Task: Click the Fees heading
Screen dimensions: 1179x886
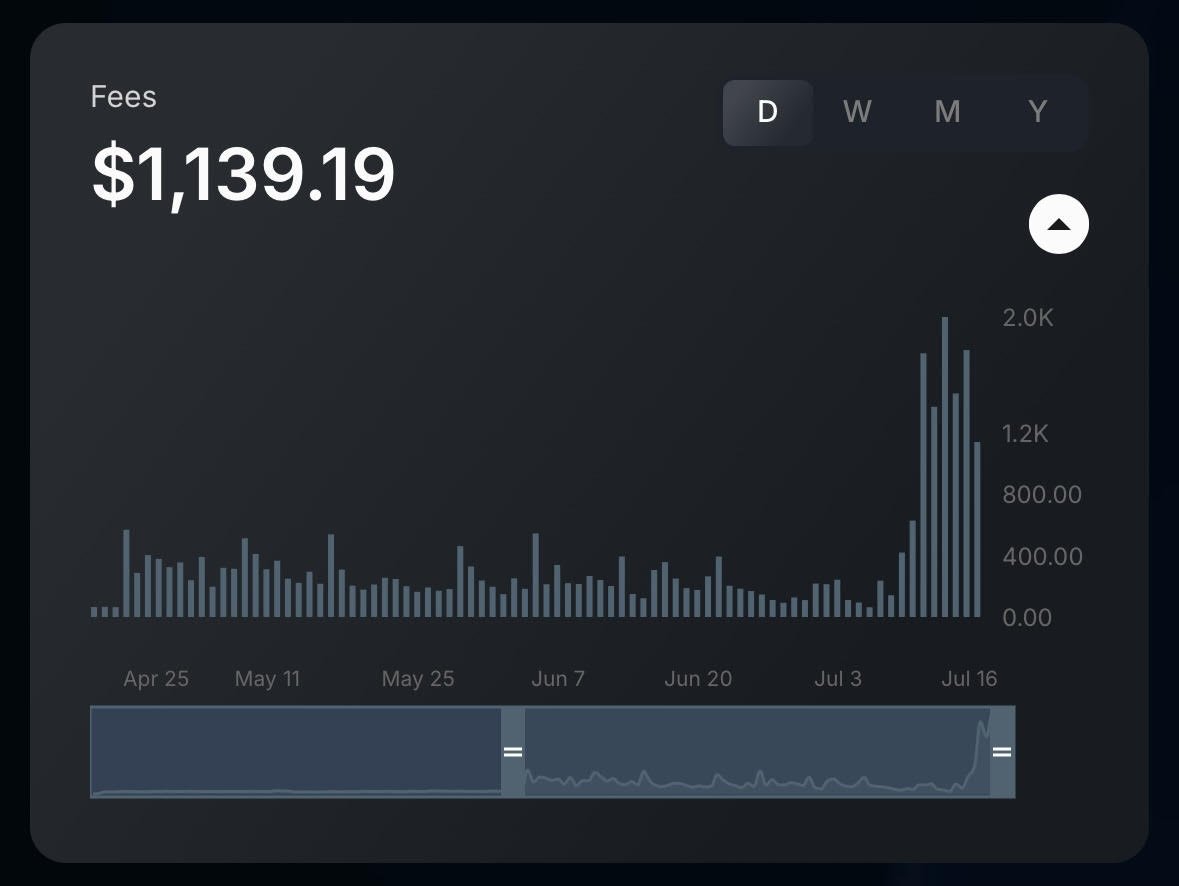Action: click(x=123, y=97)
